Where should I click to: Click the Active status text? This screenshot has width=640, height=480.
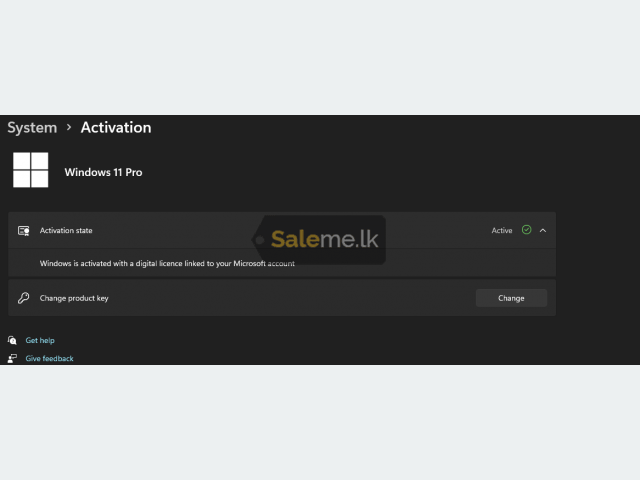point(502,231)
